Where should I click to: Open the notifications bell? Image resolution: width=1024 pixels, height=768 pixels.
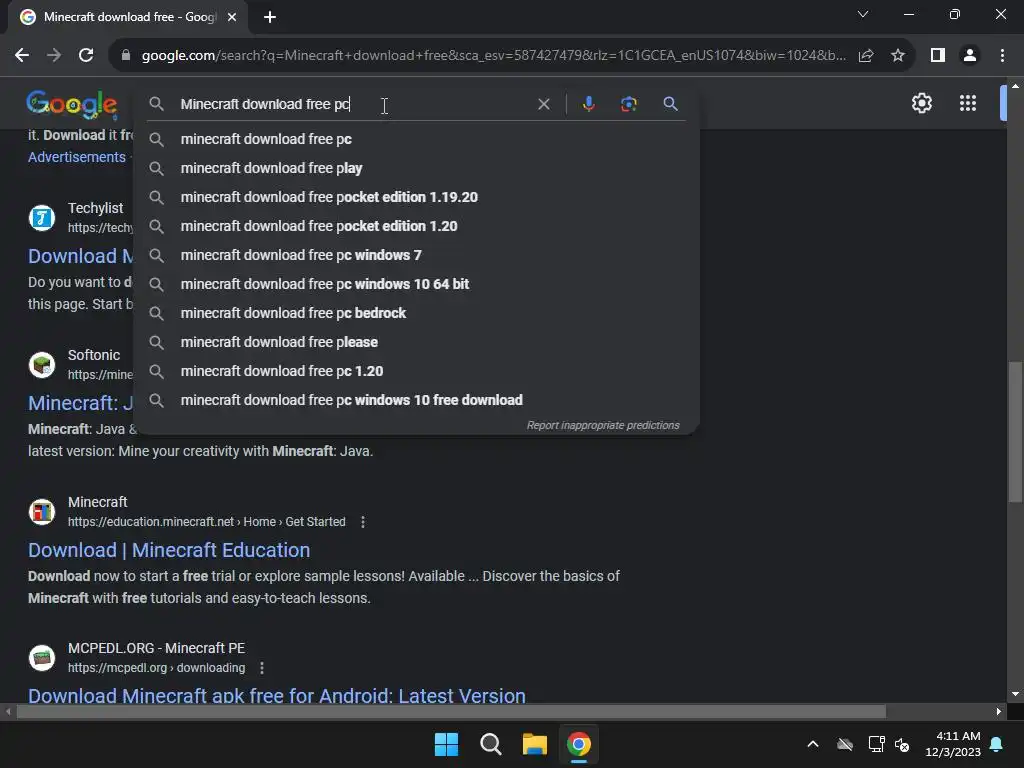997,744
